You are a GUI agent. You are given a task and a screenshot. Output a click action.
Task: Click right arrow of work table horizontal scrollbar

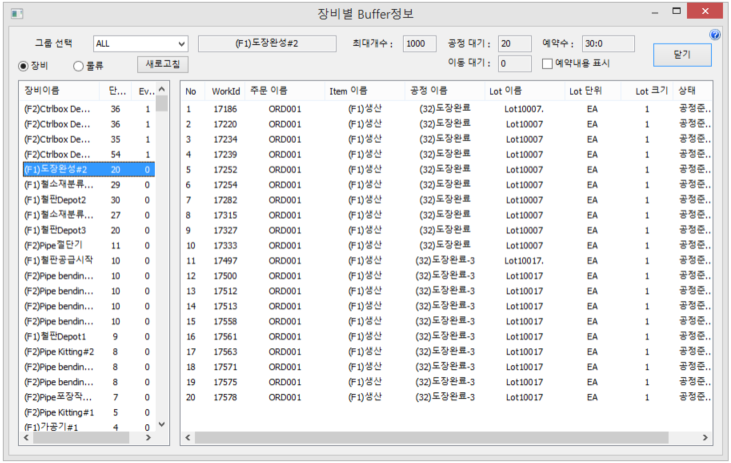[705, 438]
